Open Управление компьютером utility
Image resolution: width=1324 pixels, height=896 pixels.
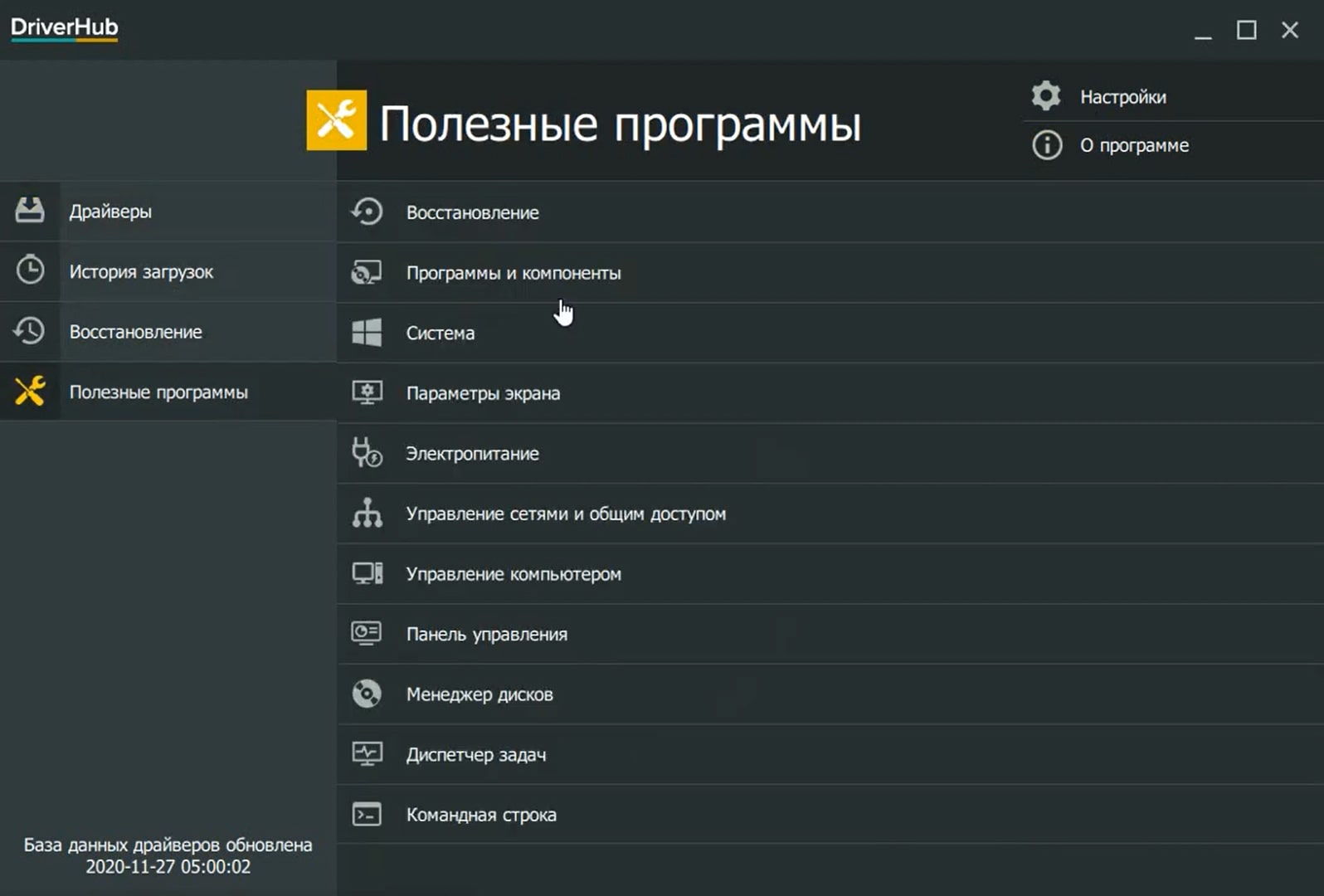(x=513, y=574)
